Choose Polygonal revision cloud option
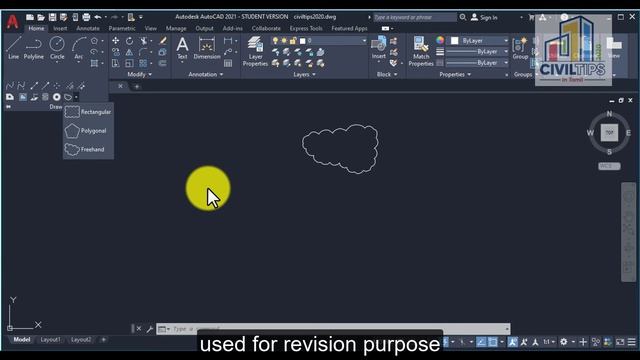Screen dimensions: 640x360 click(88, 131)
